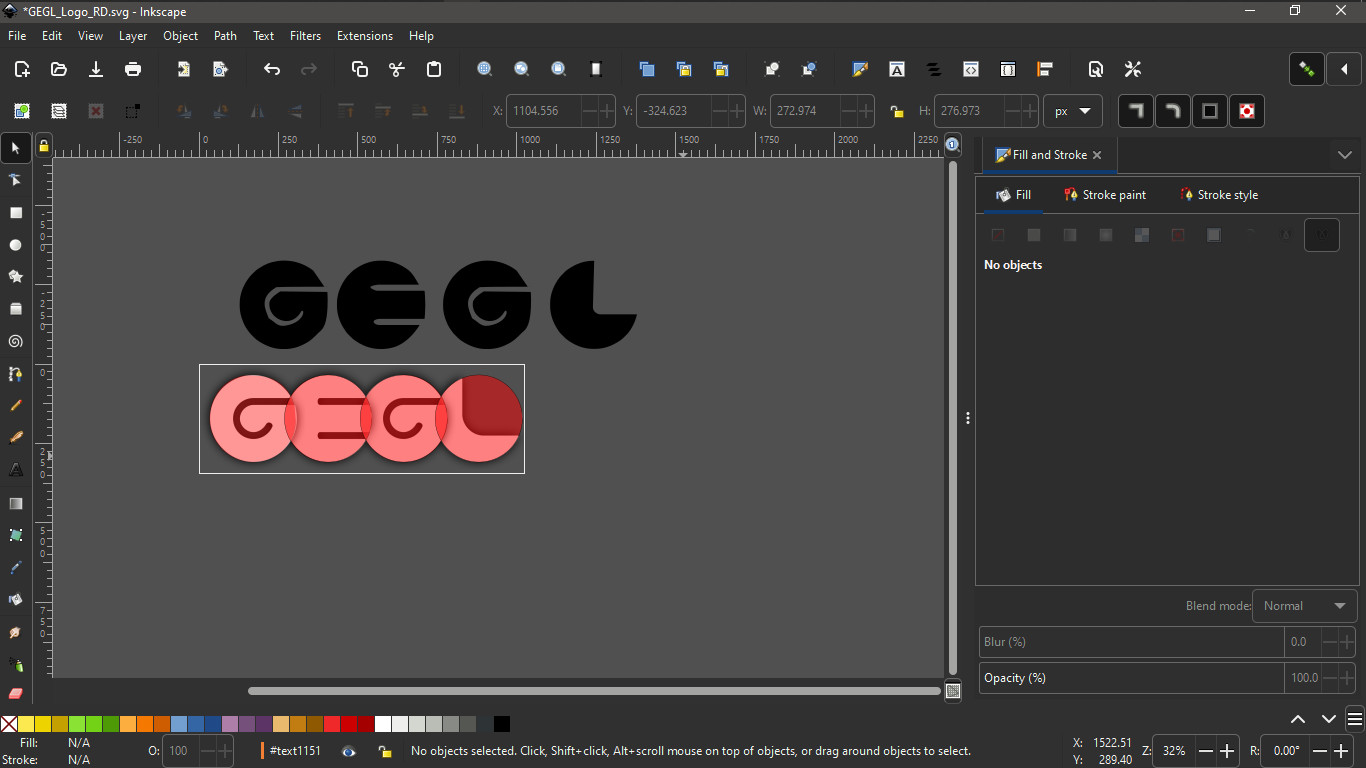Undo the last action

[x=272, y=69]
